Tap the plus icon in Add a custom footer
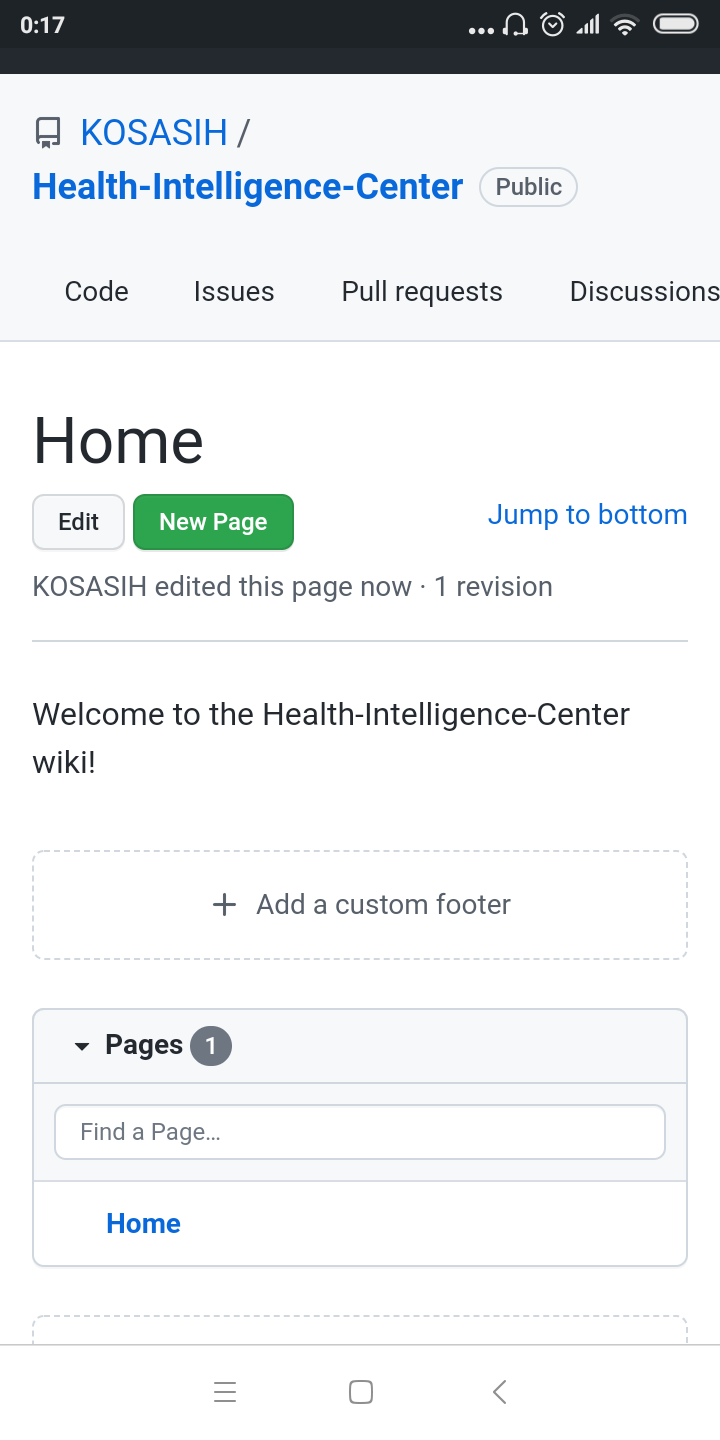720x1440 pixels. tap(225, 905)
